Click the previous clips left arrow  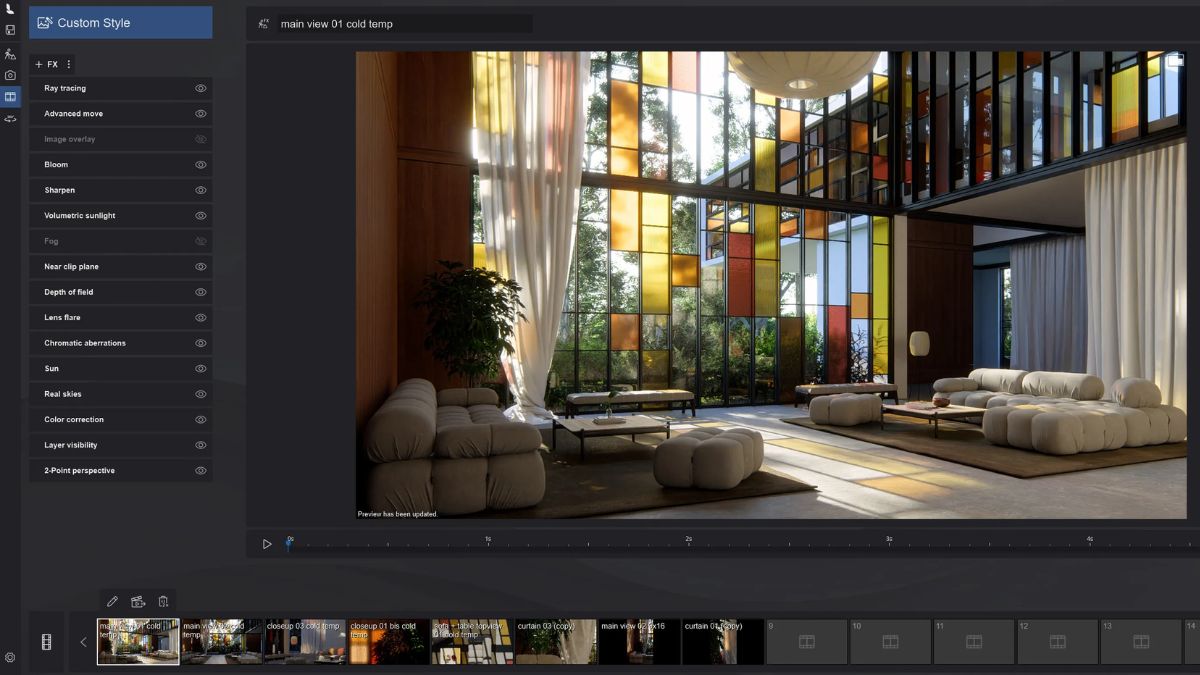(x=83, y=642)
